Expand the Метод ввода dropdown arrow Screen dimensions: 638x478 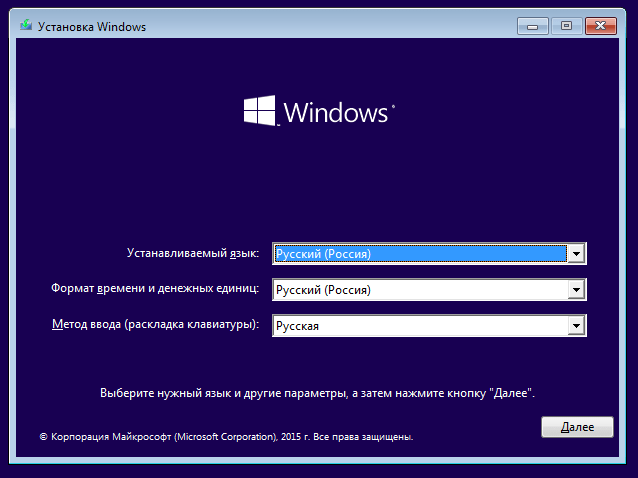click(x=575, y=326)
